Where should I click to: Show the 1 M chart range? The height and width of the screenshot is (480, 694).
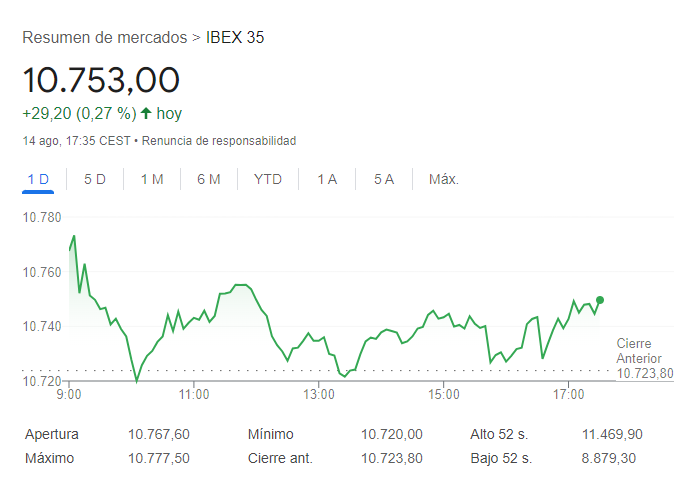coord(152,180)
